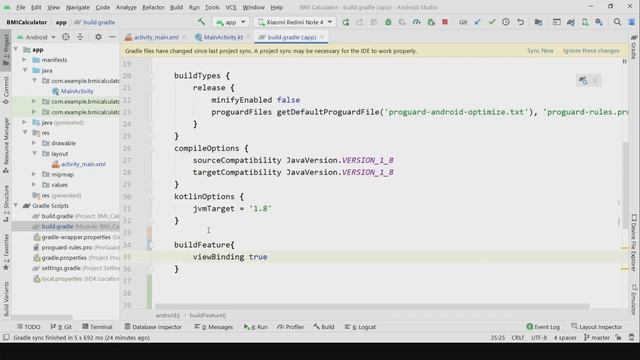Open the Profiler tool window at bottom

tap(290, 327)
